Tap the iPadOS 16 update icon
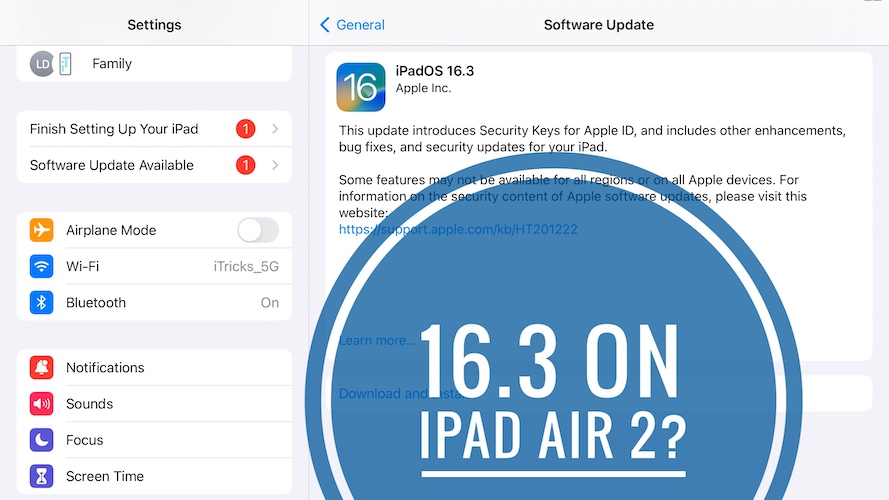The image size is (889, 500). tap(361, 87)
